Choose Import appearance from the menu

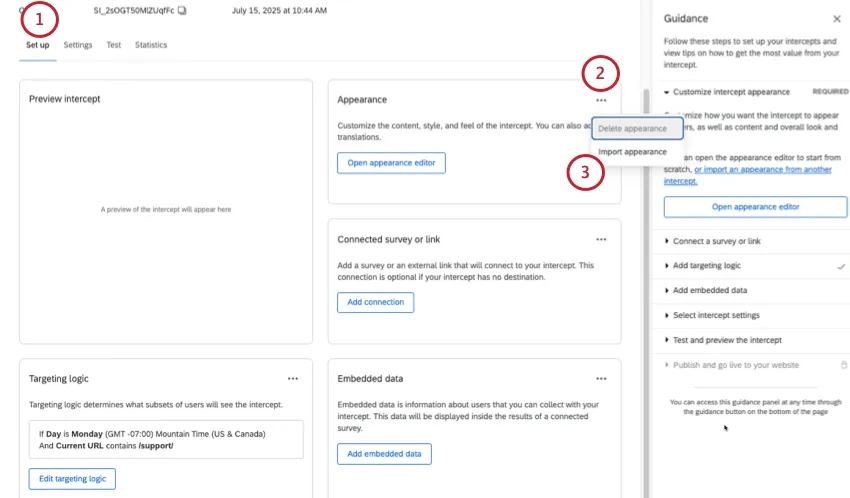[x=632, y=152]
